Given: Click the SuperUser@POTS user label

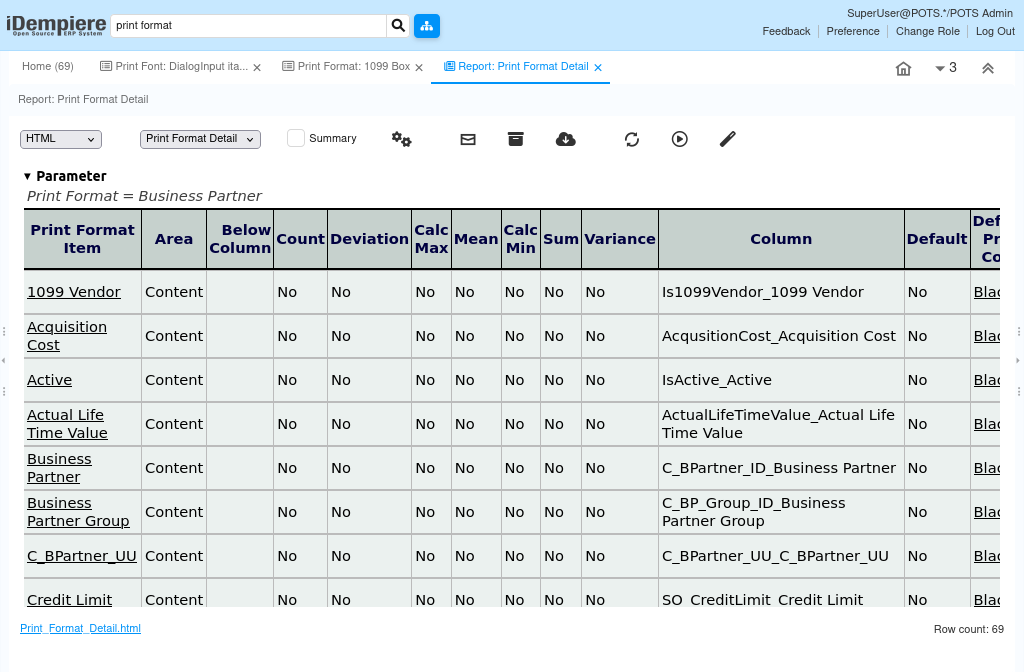Looking at the screenshot, I should coord(929,13).
